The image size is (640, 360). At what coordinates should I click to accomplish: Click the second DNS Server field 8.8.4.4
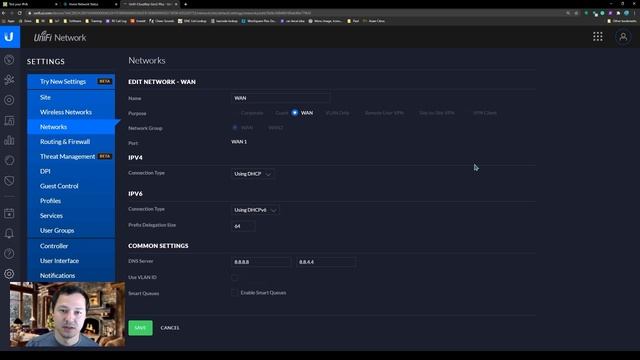click(326, 262)
